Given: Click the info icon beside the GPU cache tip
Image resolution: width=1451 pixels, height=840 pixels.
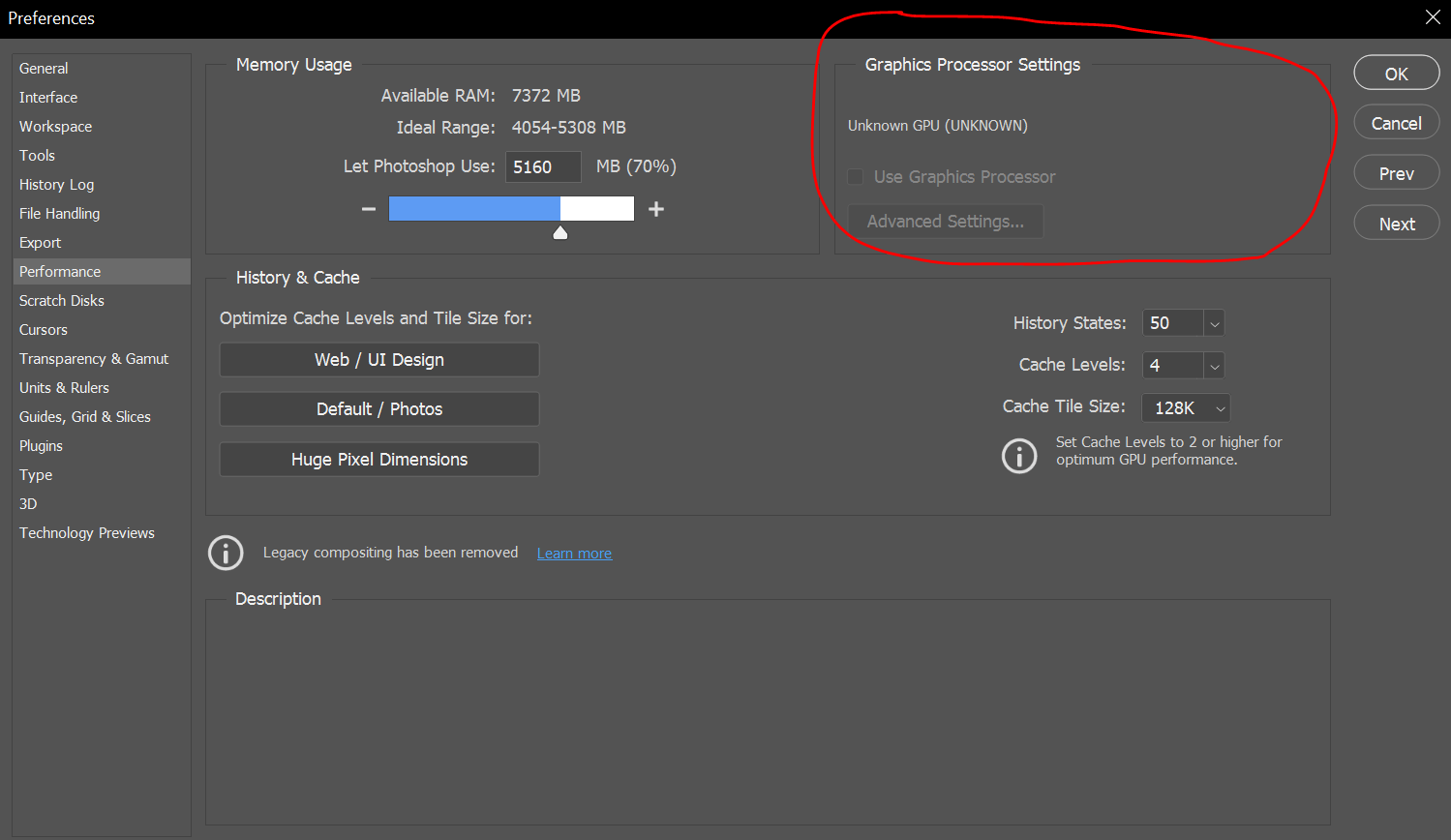Looking at the screenshot, I should click(1019, 455).
